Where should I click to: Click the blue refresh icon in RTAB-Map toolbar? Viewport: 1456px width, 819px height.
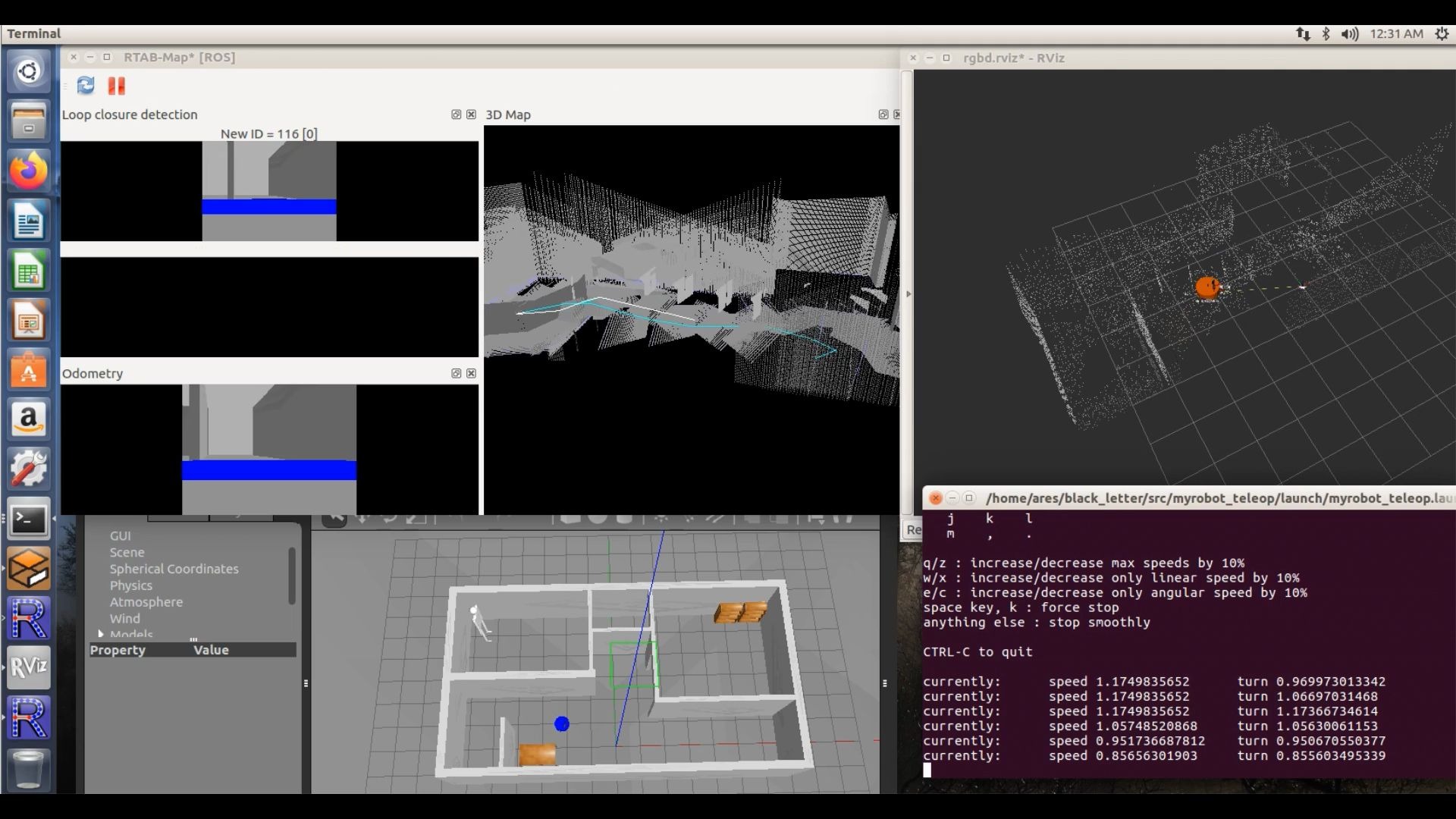(x=86, y=86)
